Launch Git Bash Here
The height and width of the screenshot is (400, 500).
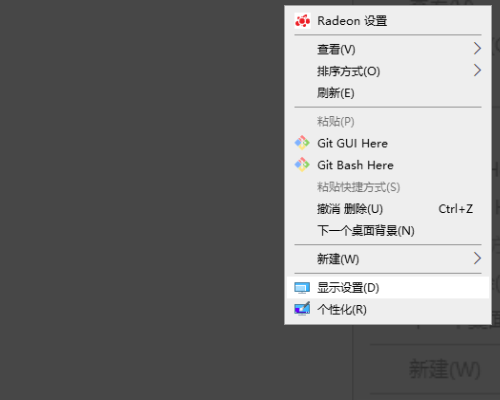[388, 165]
